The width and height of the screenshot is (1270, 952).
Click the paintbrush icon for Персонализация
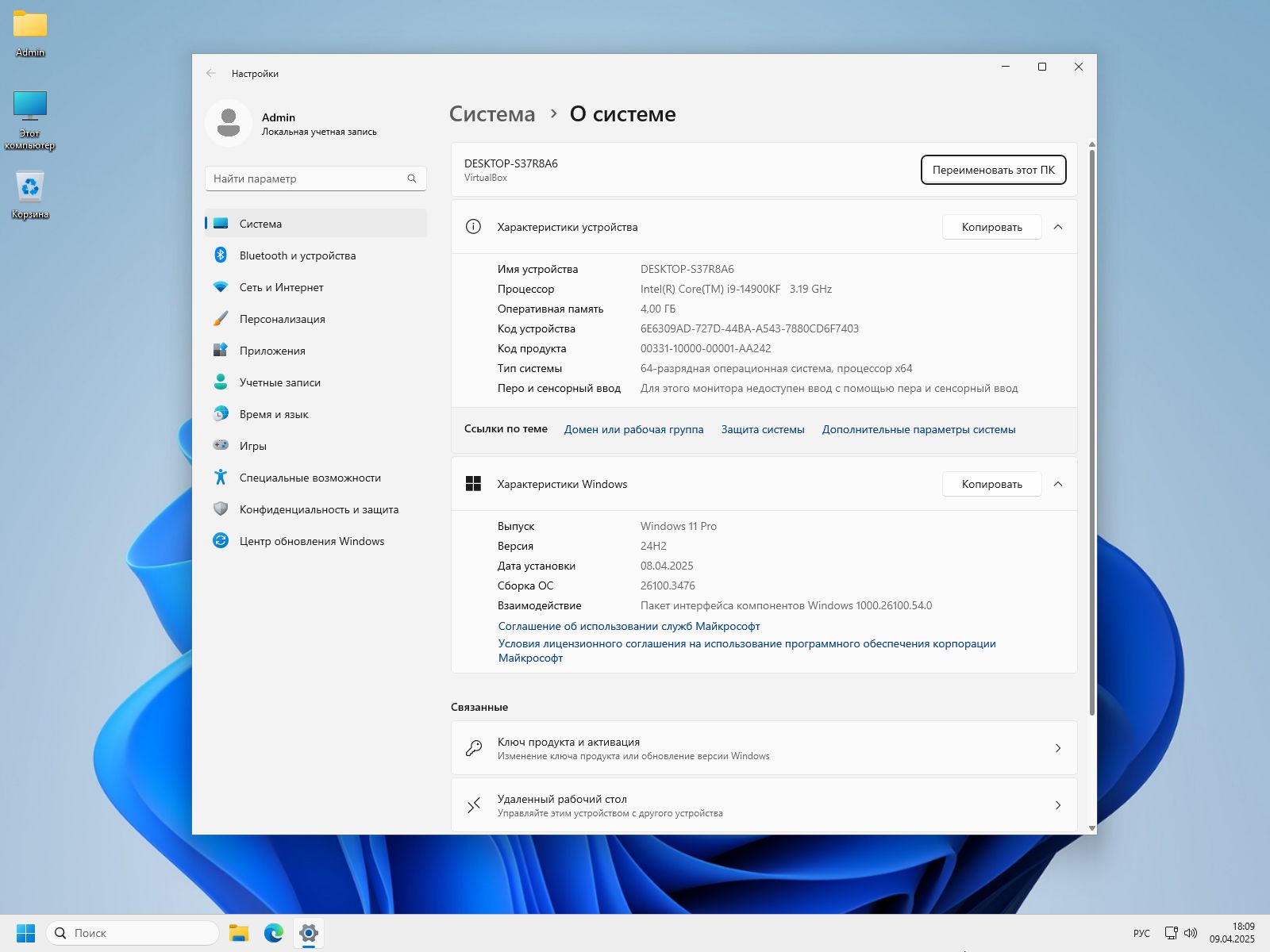221,319
